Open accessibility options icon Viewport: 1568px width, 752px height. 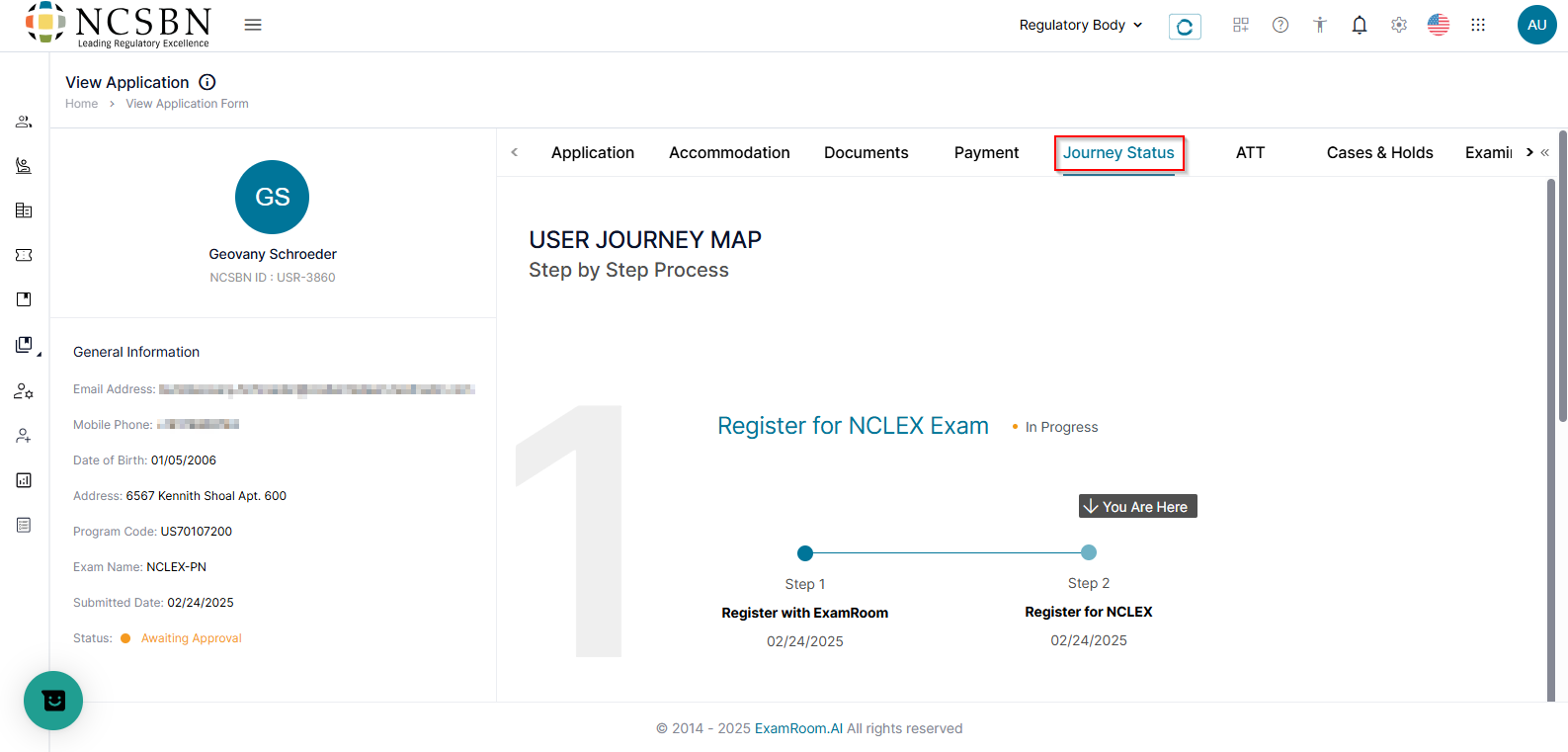point(1320,25)
